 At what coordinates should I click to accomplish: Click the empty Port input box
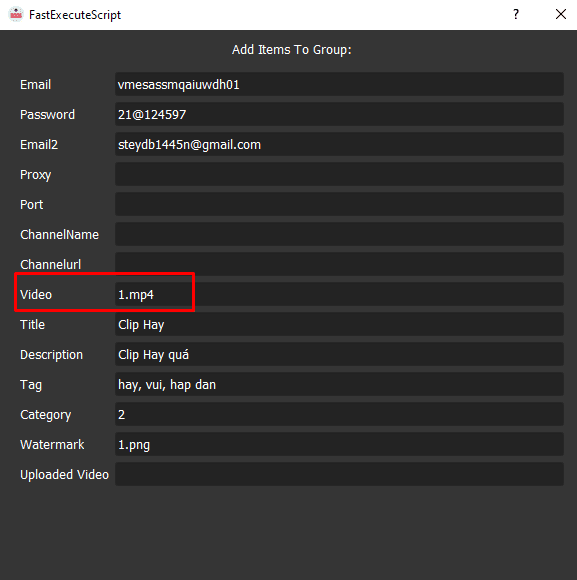(x=339, y=204)
